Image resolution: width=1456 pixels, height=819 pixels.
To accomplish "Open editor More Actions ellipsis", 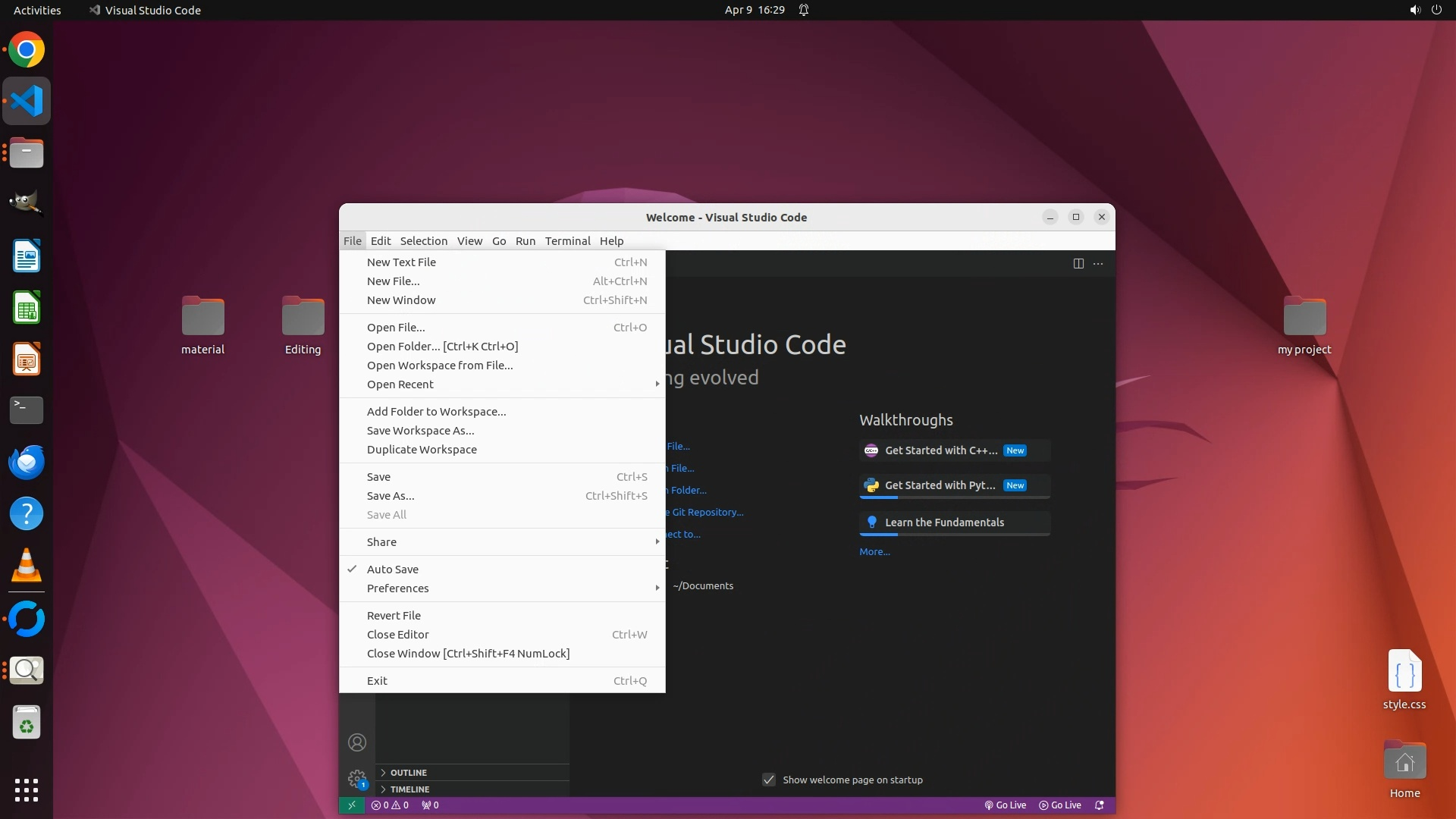I will click(x=1098, y=263).
